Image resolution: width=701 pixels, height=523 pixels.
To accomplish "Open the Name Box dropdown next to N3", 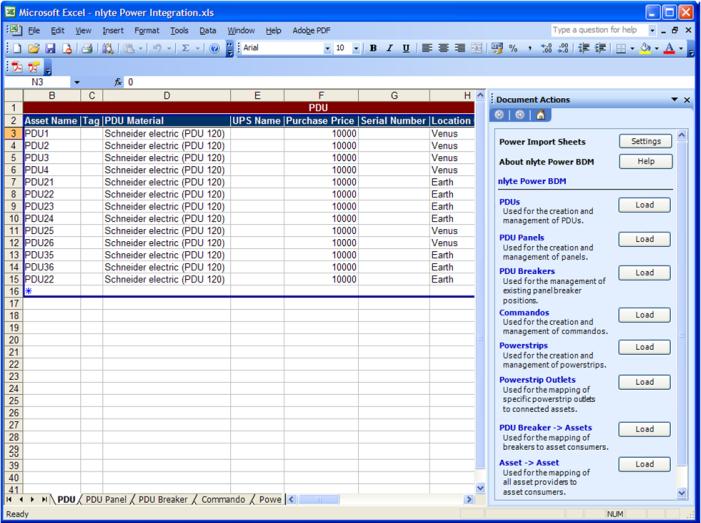I will [x=77, y=82].
